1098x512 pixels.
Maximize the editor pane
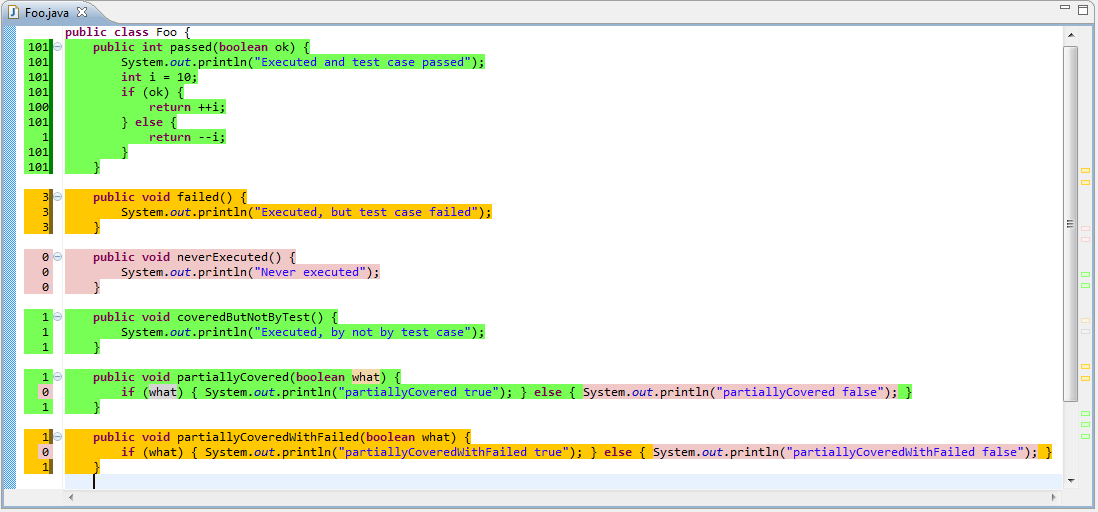click(x=1083, y=10)
